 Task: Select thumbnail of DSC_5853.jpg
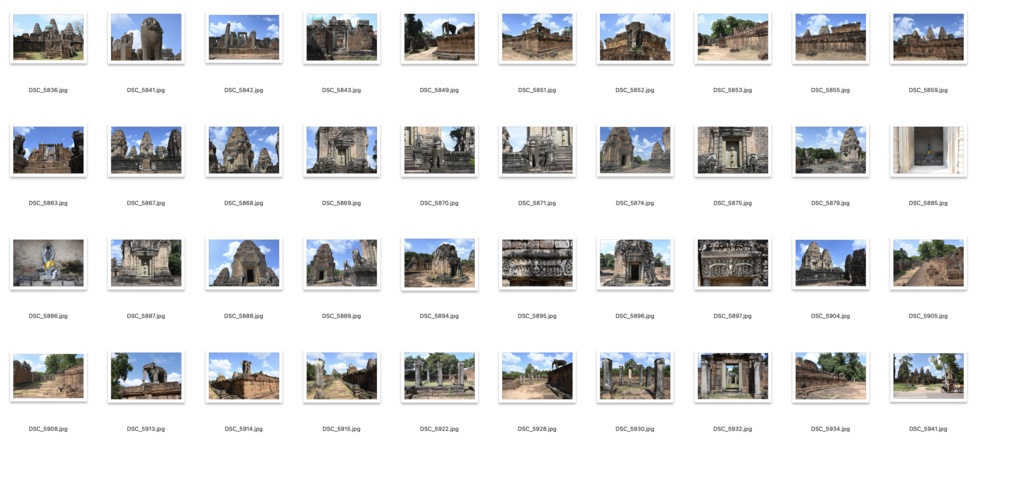pyautogui.click(x=733, y=37)
